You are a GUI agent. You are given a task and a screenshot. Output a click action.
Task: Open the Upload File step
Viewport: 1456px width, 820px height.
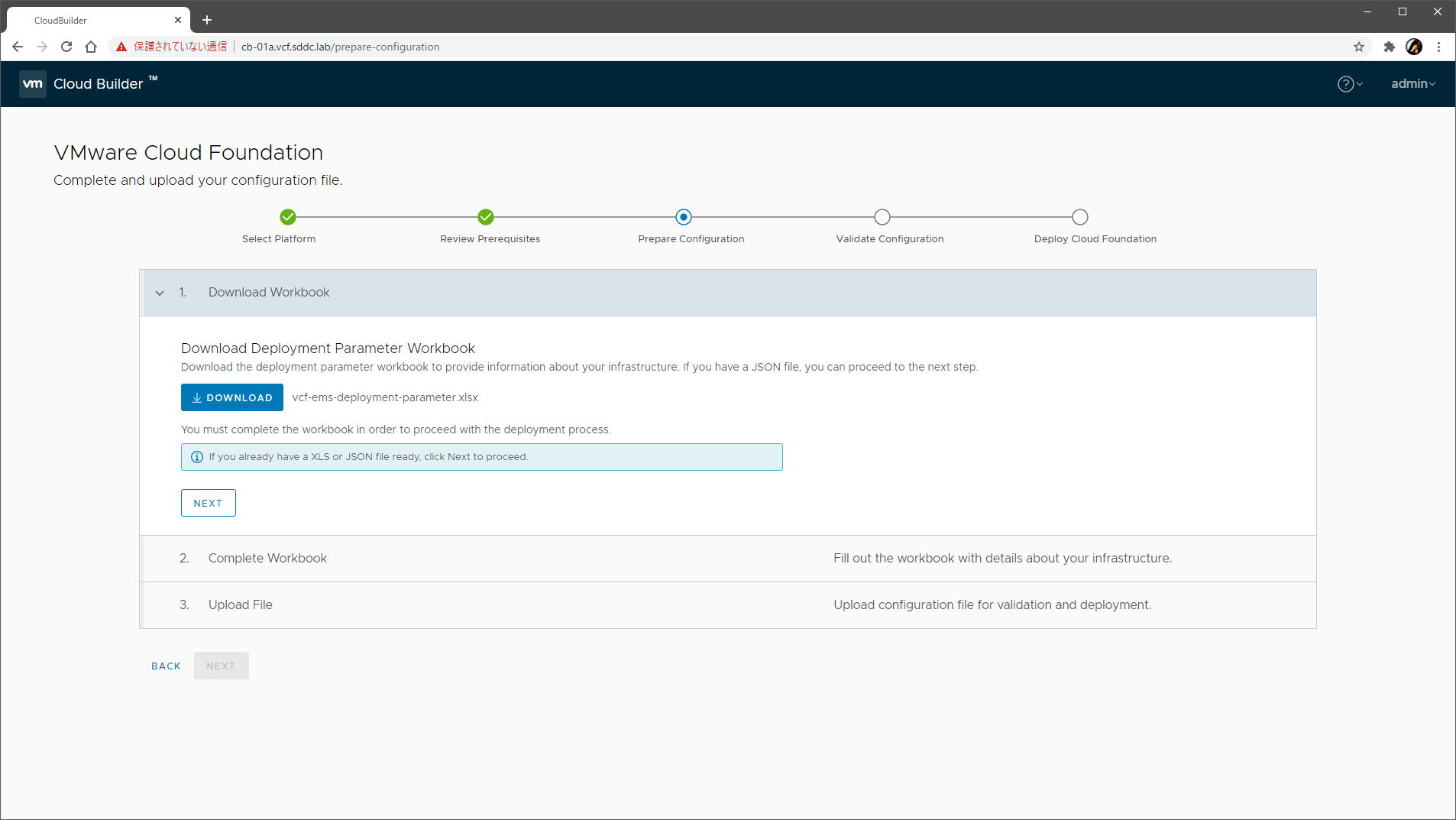coord(240,605)
